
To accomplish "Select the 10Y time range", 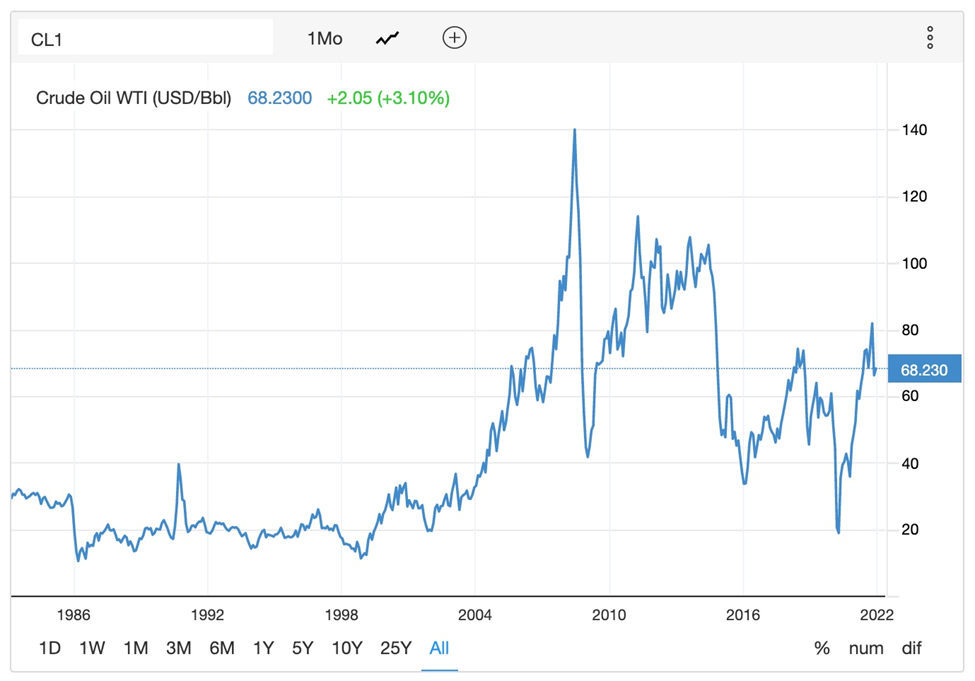I will (x=346, y=648).
